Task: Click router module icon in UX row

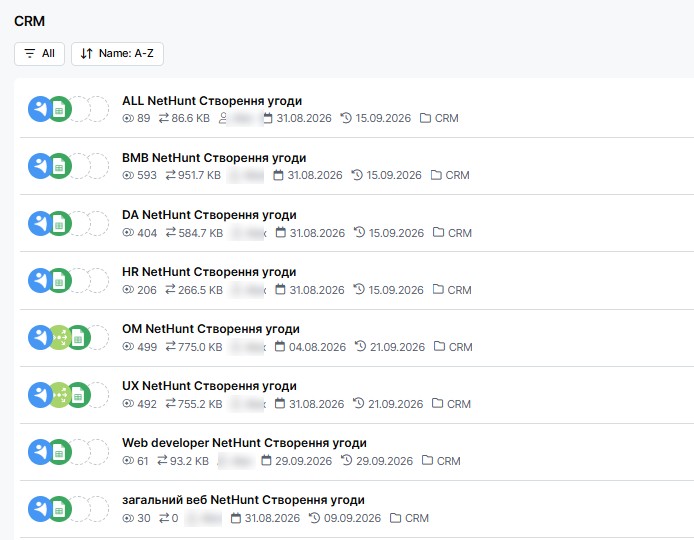Action: 59,394
